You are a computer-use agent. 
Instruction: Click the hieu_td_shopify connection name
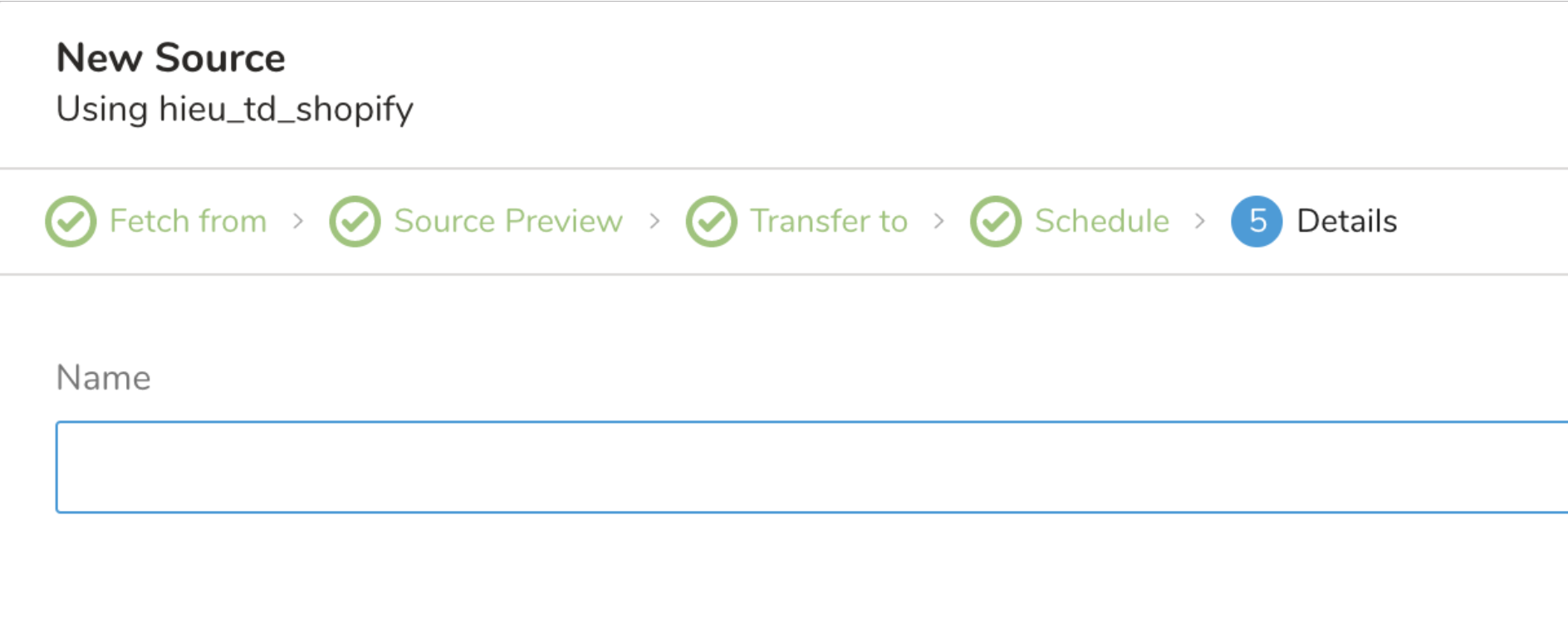click(x=286, y=110)
